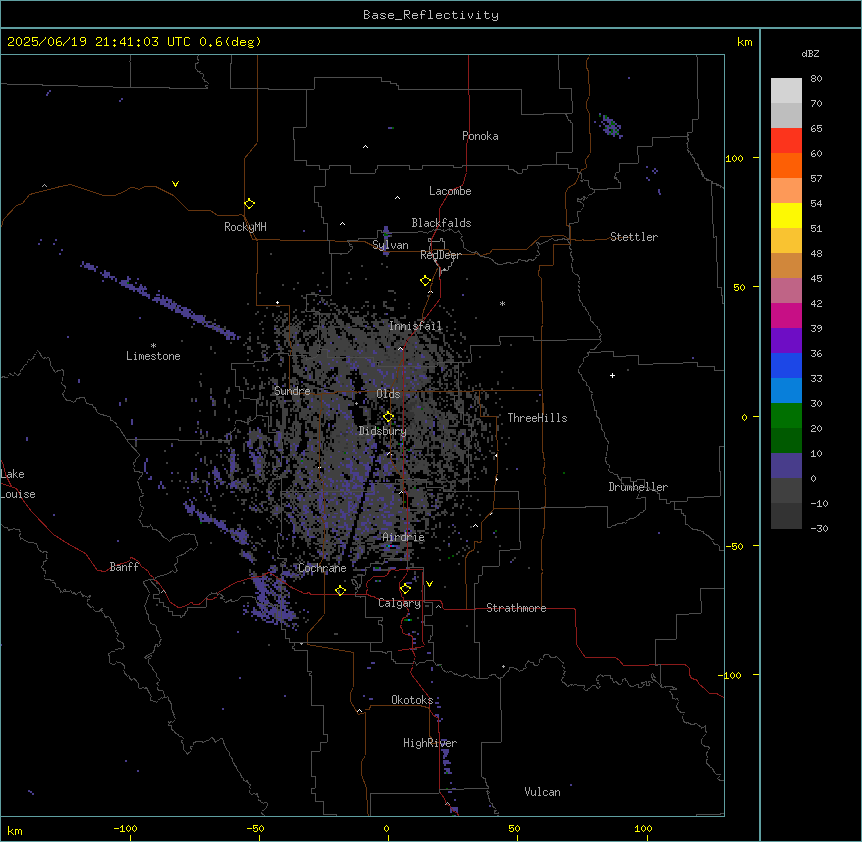Click the yellow diamond marker above RockyMH
Viewport: 862px width, 842px height.
tap(249, 204)
